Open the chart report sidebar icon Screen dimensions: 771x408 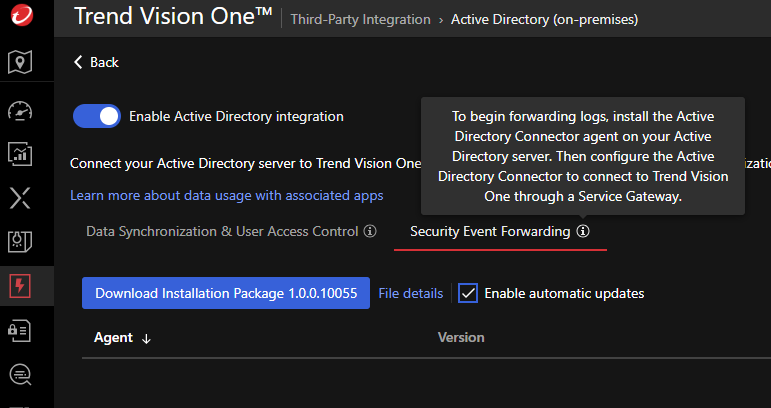20,153
